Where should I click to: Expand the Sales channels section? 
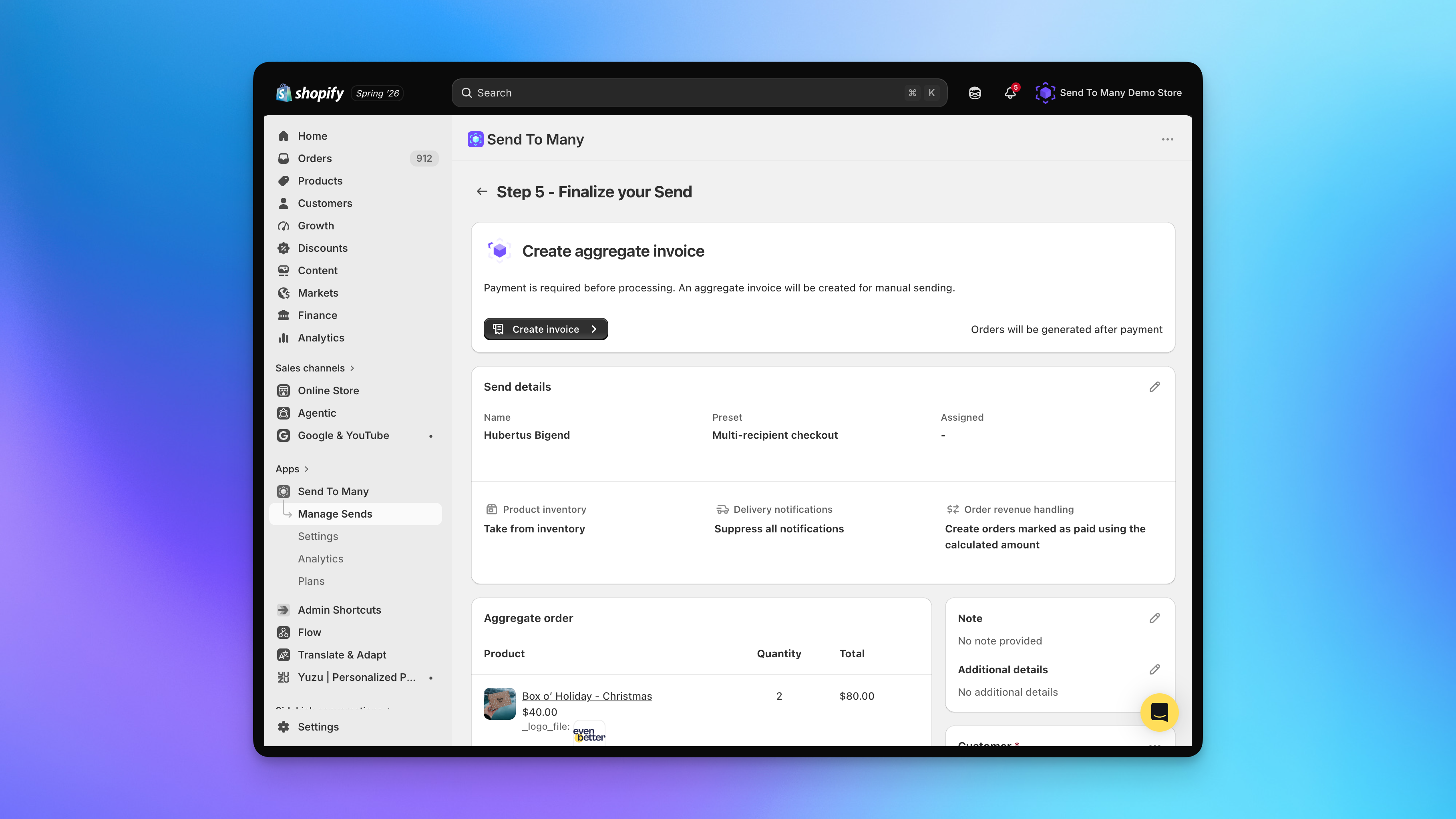[315, 368]
